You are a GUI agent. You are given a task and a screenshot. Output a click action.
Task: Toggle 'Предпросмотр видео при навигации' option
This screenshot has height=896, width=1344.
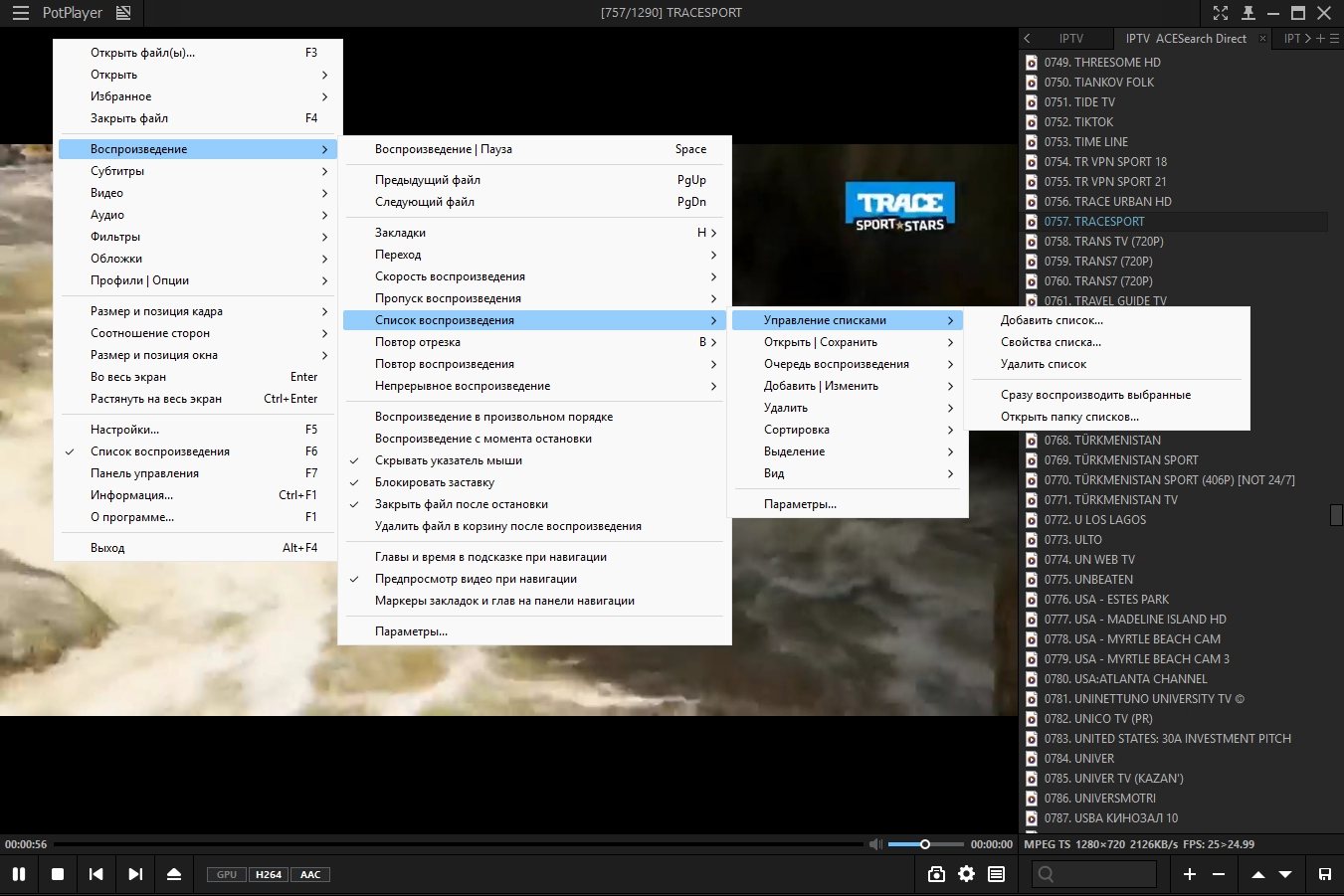(x=476, y=579)
